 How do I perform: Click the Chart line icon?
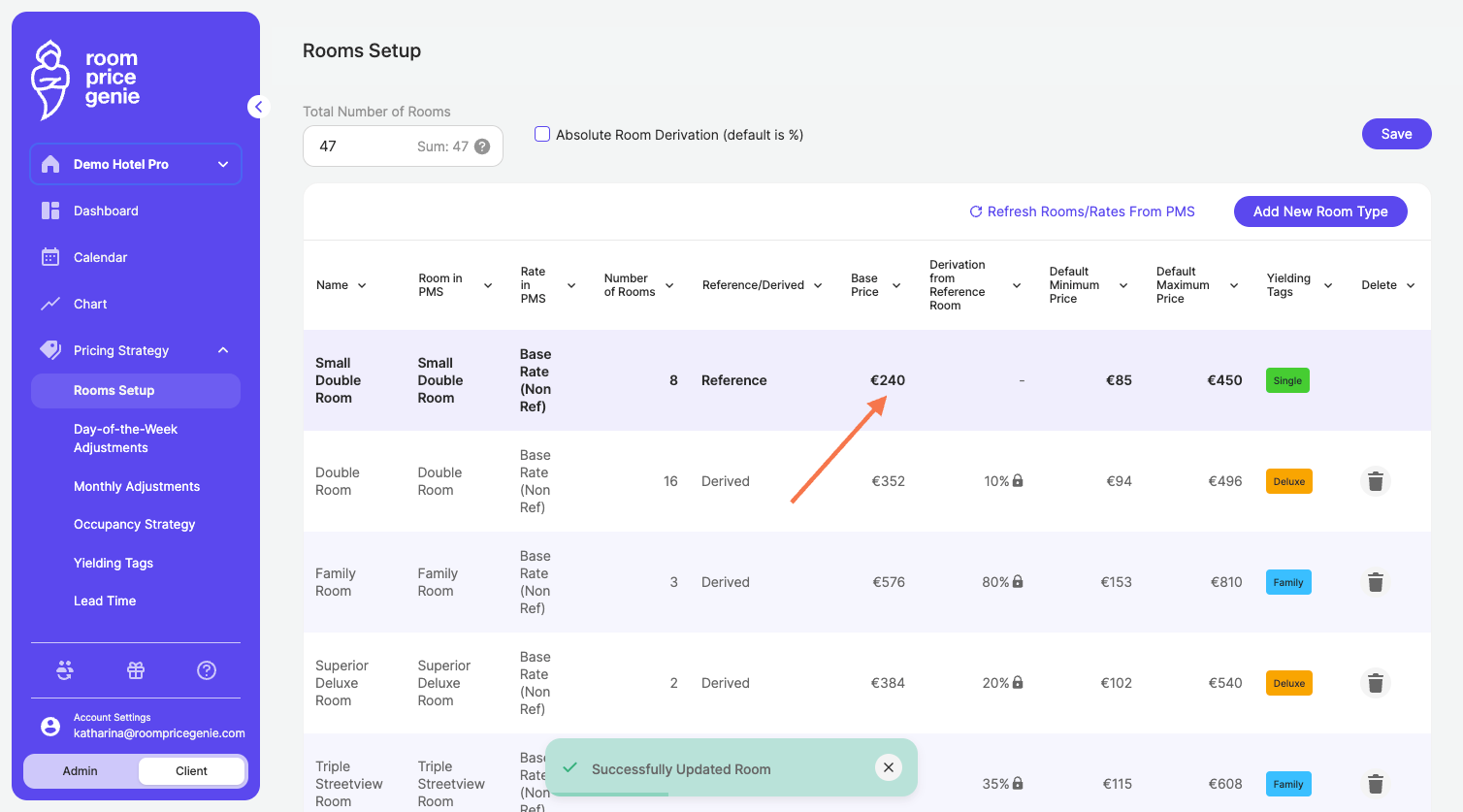(50, 304)
